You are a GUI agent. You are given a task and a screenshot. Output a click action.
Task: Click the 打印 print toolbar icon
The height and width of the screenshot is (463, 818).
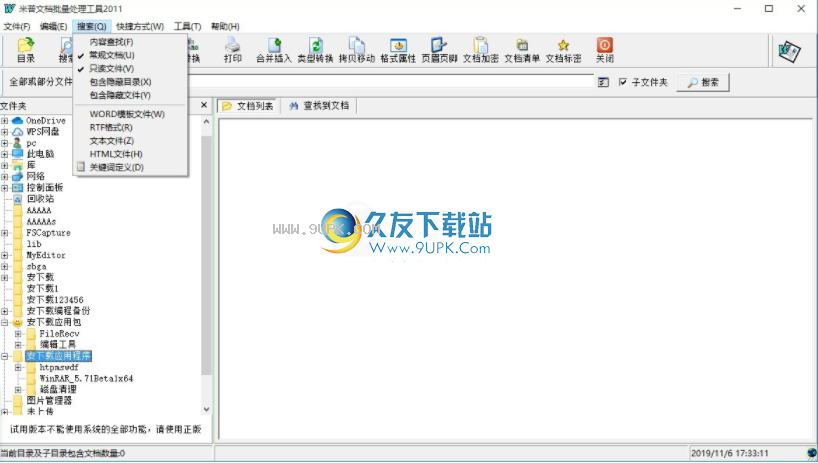[x=233, y=50]
